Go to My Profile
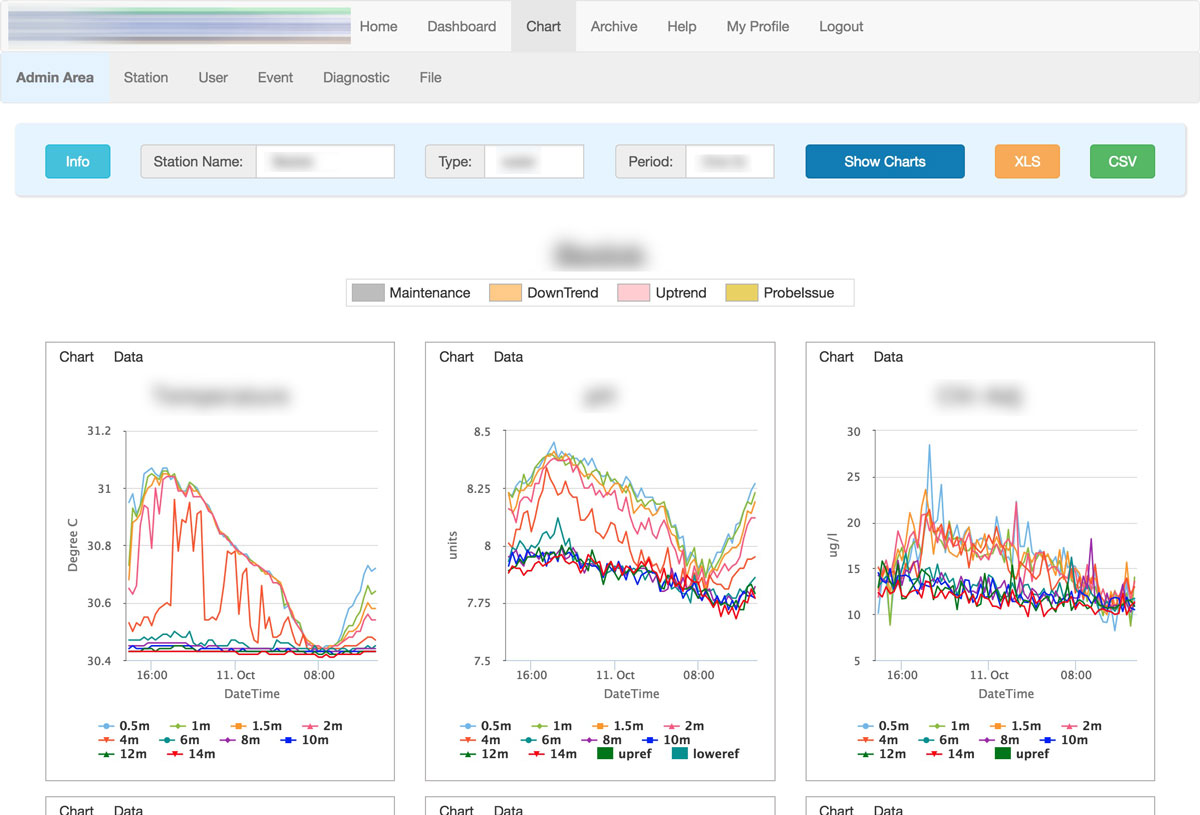Screen dimensions: 1200x815 (x=757, y=27)
